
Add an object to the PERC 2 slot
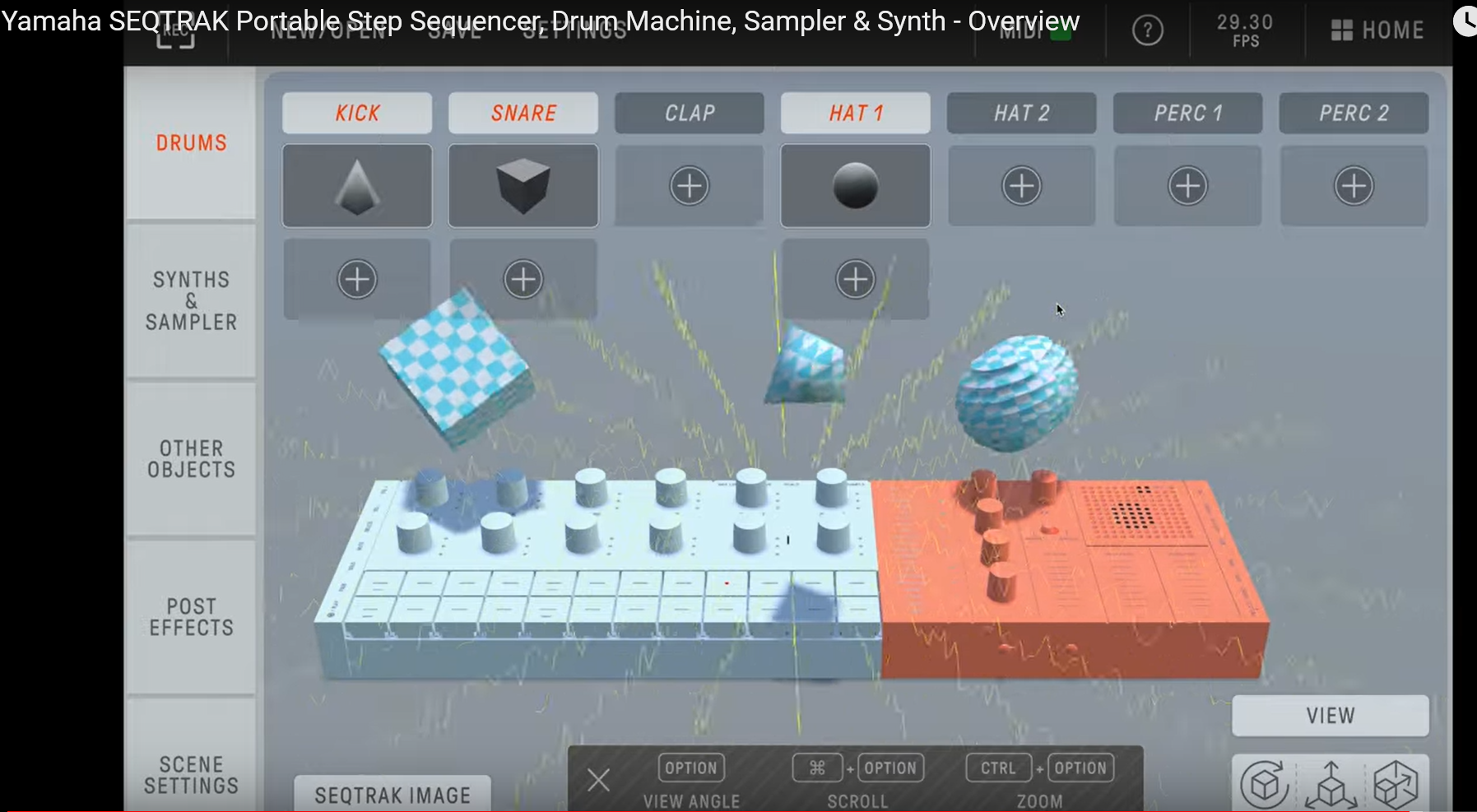[x=1354, y=186]
